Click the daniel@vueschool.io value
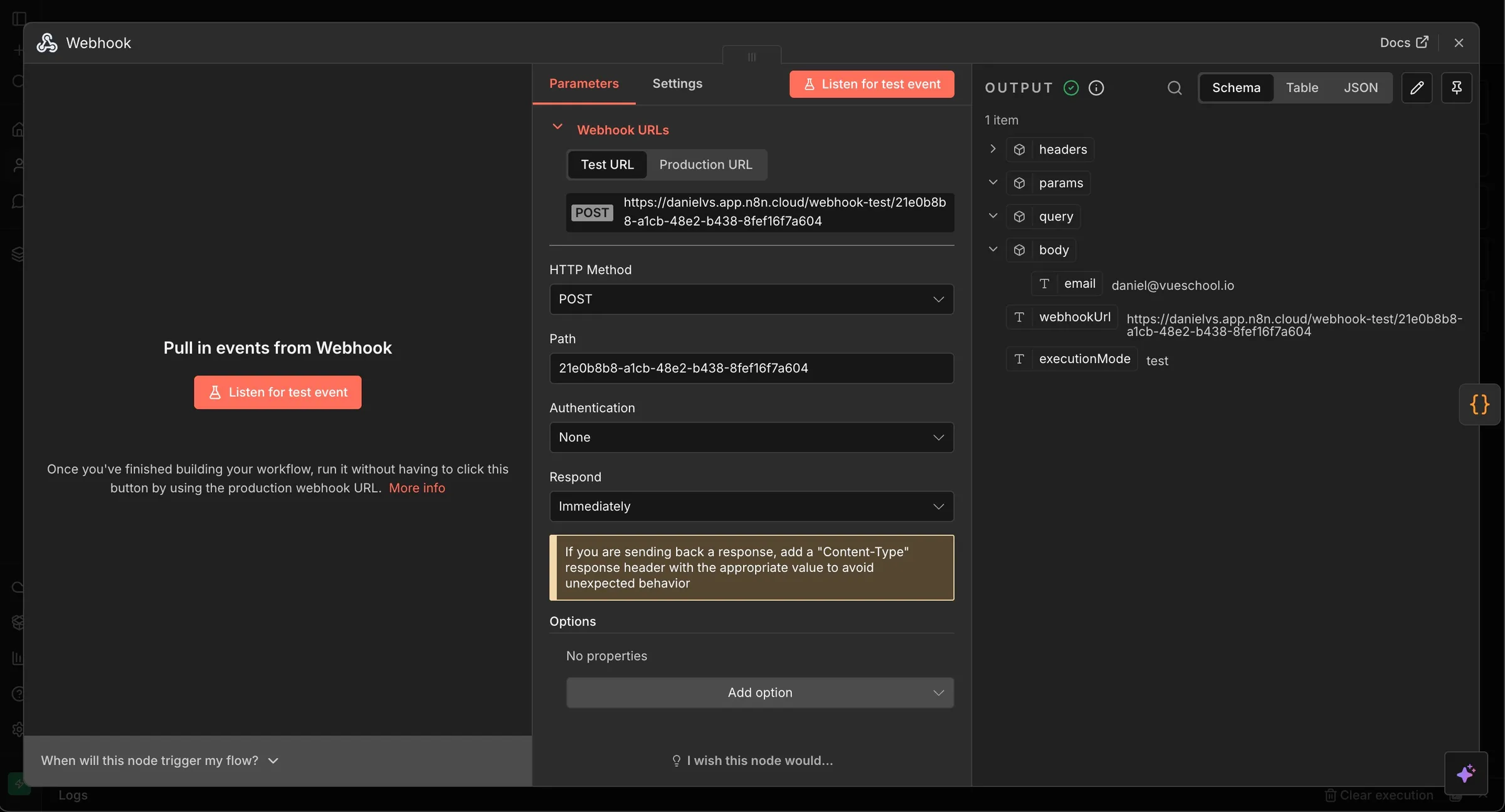 point(1173,285)
